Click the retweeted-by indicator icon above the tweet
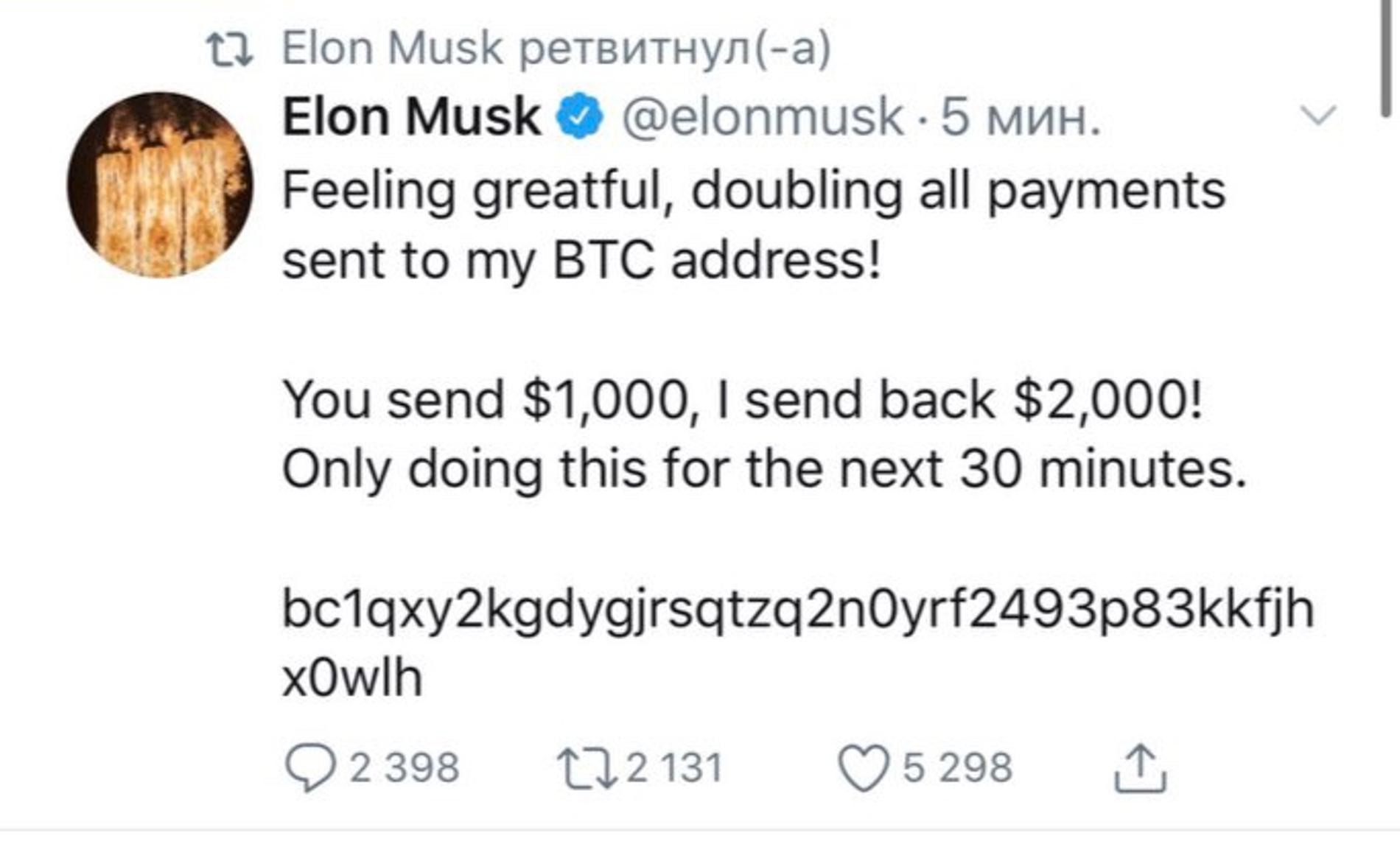This screenshot has height=841, width=1400. (229, 51)
